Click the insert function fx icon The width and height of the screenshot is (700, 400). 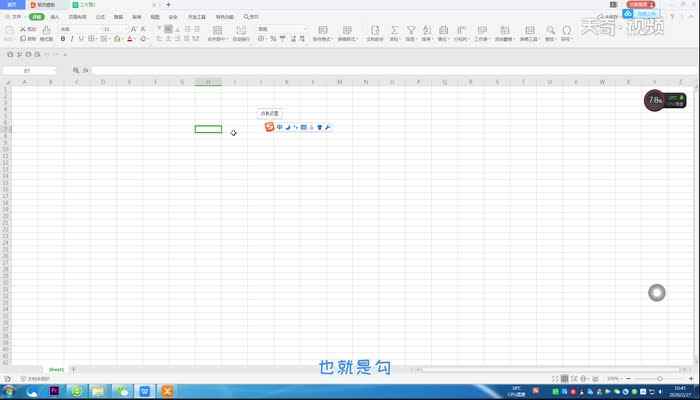[x=86, y=71]
